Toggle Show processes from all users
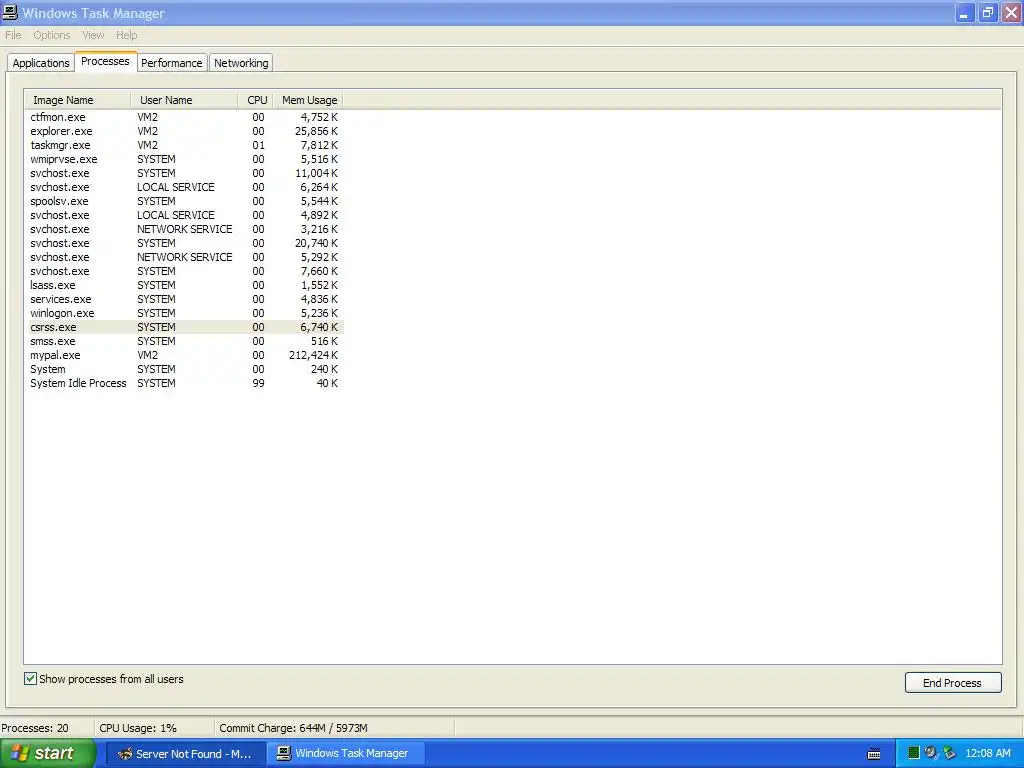This screenshot has height=768, width=1024. click(x=31, y=679)
